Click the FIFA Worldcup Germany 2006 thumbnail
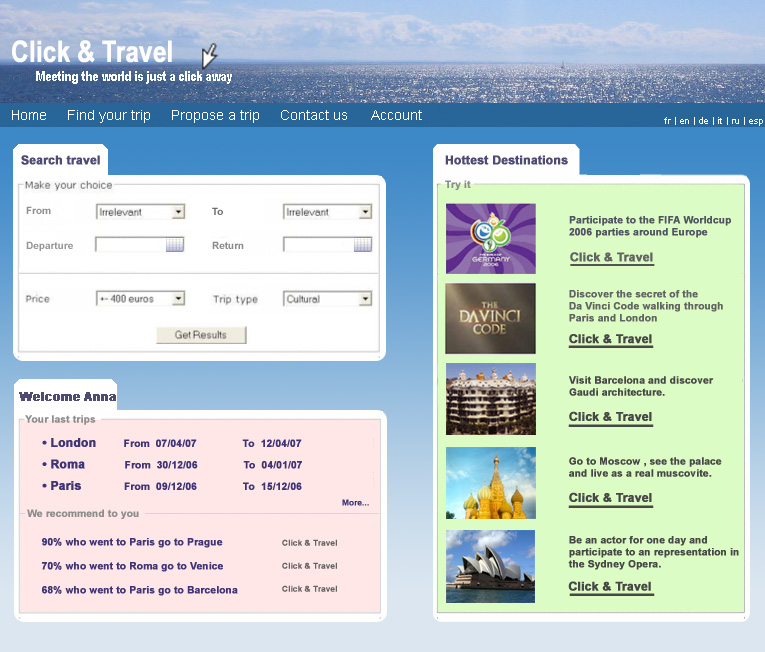 point(490,239)
